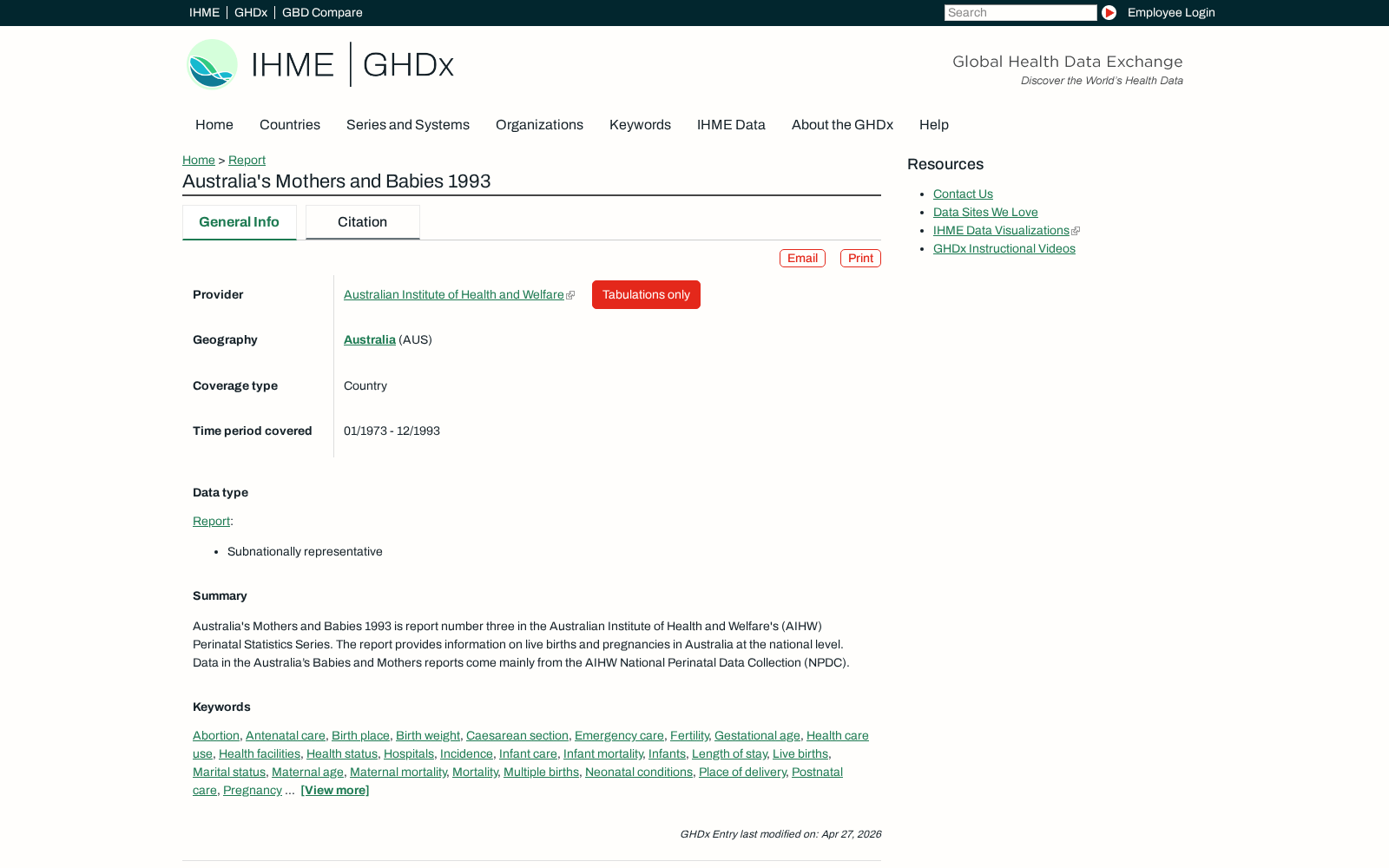
Task: Open GHDx Instructional Videos link
Action: 1004,248
